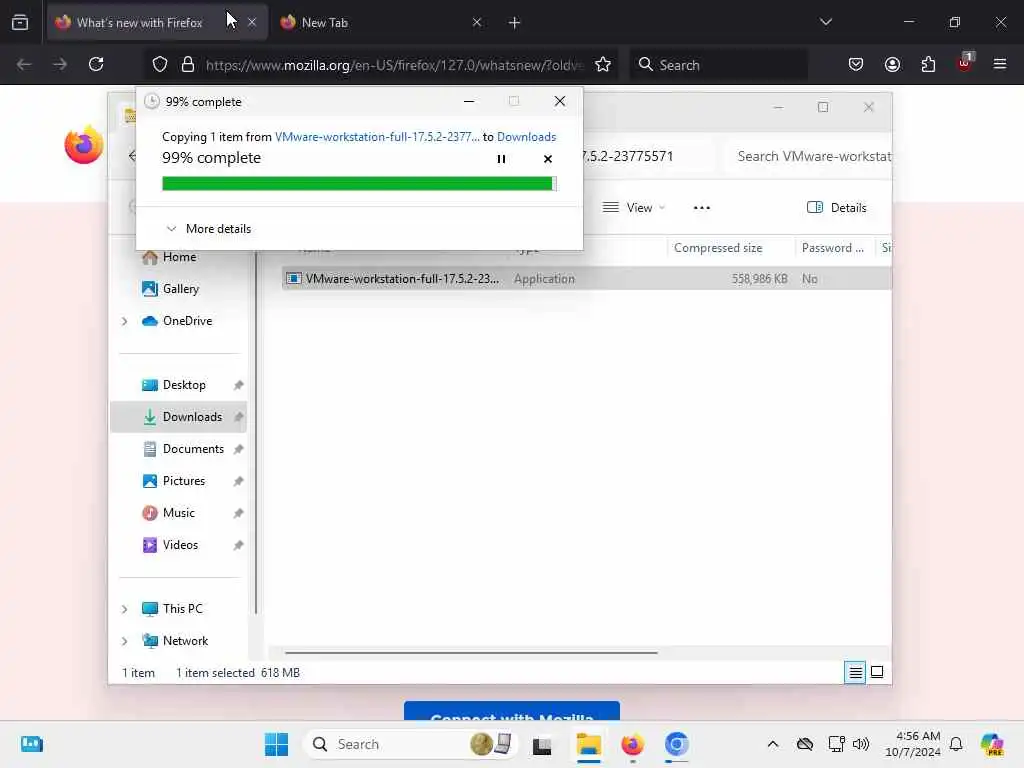Click the green copy progress bar
This screenshot has width=1024, height=768.
tap(359, 184)
